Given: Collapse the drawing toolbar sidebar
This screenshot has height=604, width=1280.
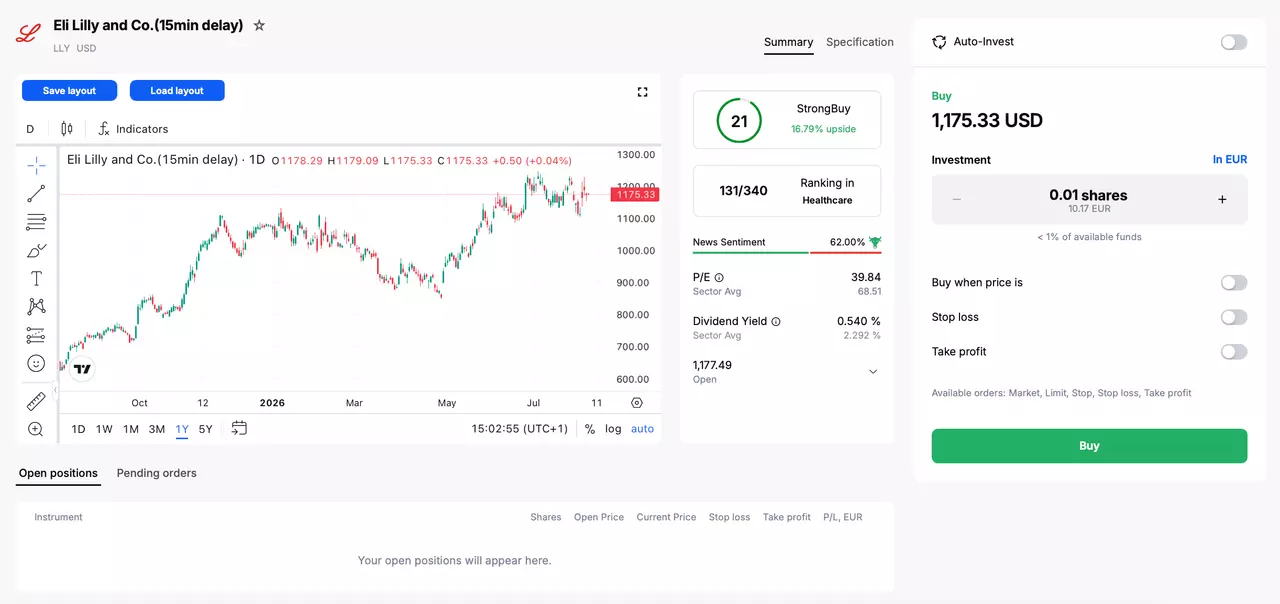Looking at the screenshot, I should pos(56,389).
